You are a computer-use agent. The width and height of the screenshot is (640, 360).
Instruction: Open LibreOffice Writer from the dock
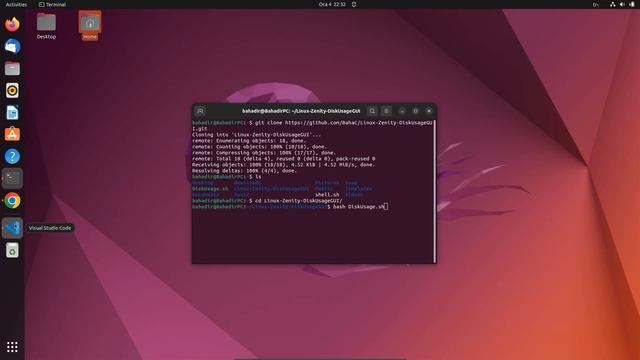point(12,113)
